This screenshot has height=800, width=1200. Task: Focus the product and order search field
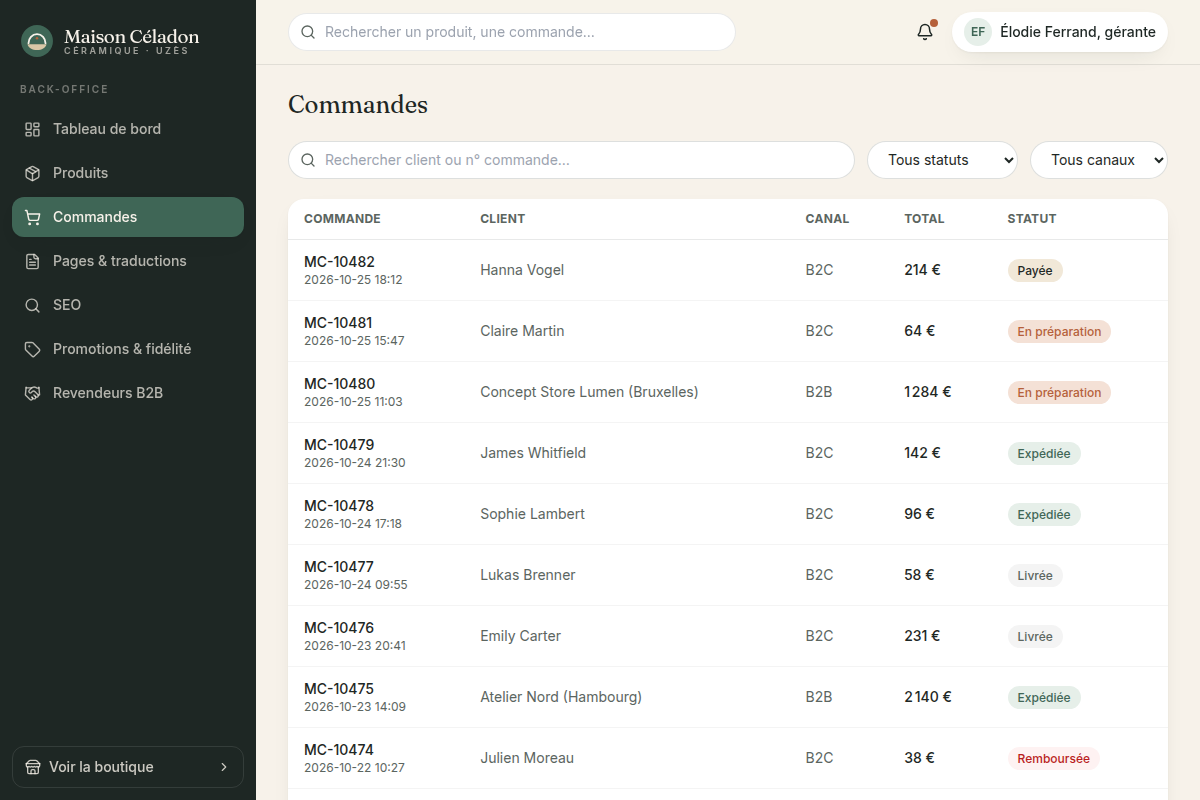[x=512, y=32]
